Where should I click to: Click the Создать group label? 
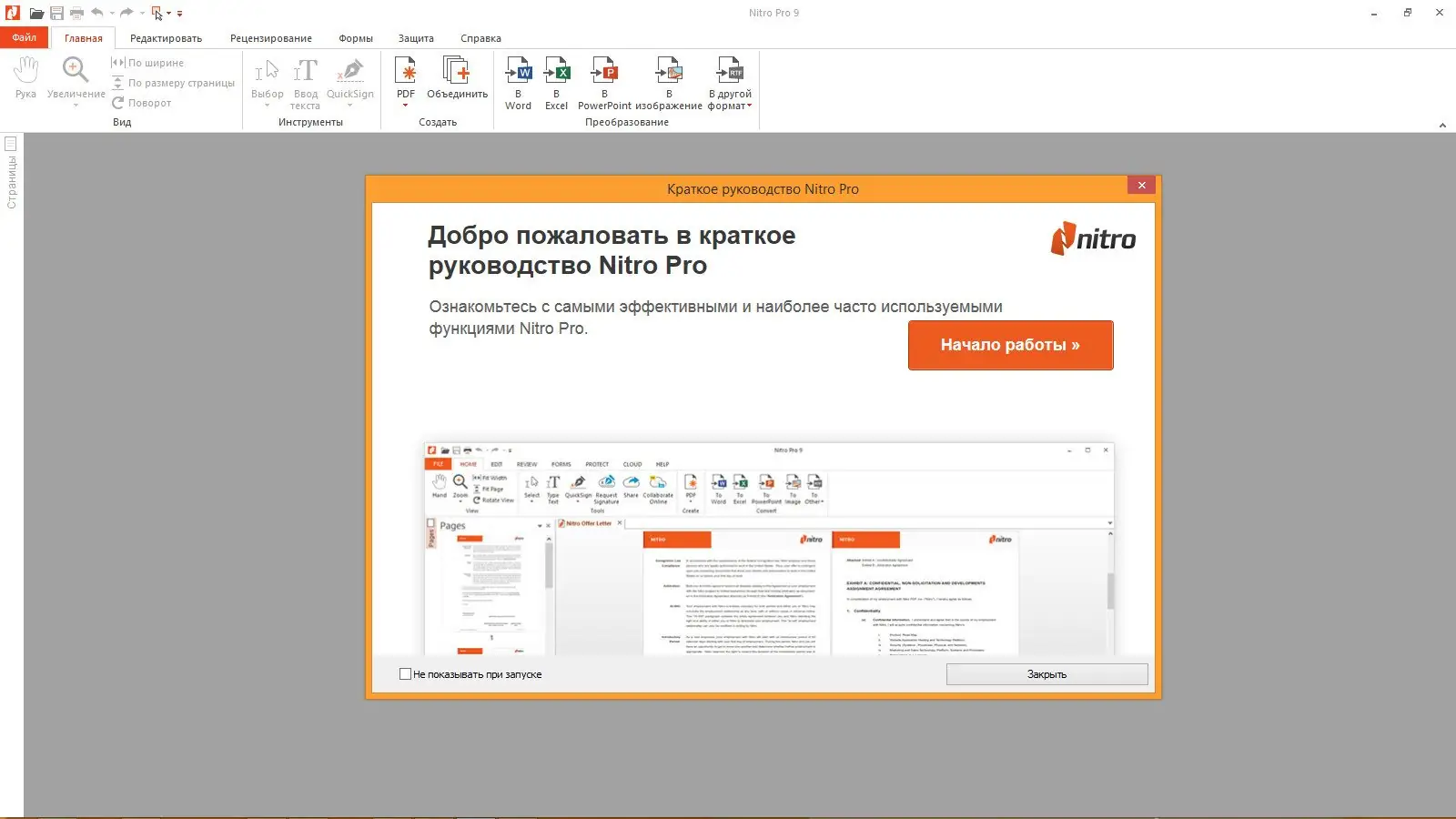[438, 122]
